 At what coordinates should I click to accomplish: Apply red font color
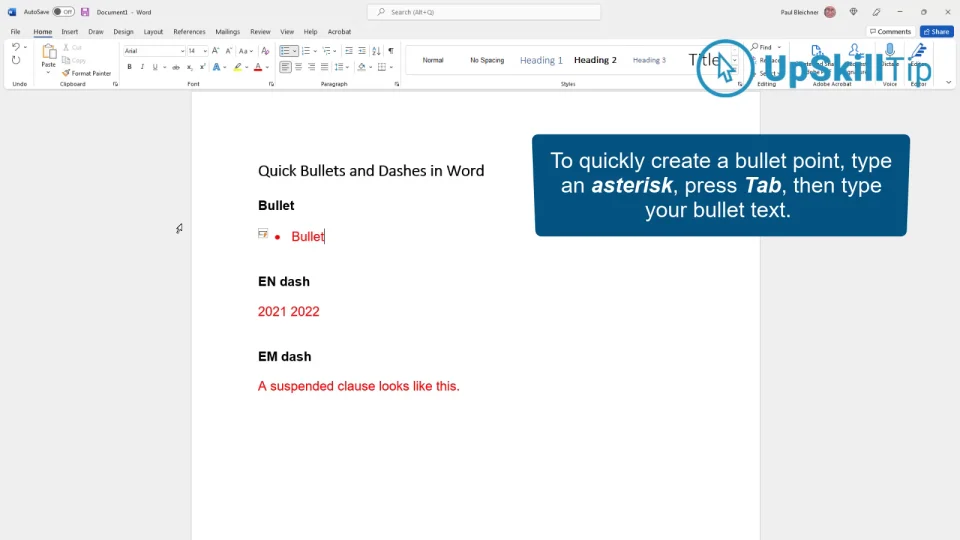pos(258,67)
